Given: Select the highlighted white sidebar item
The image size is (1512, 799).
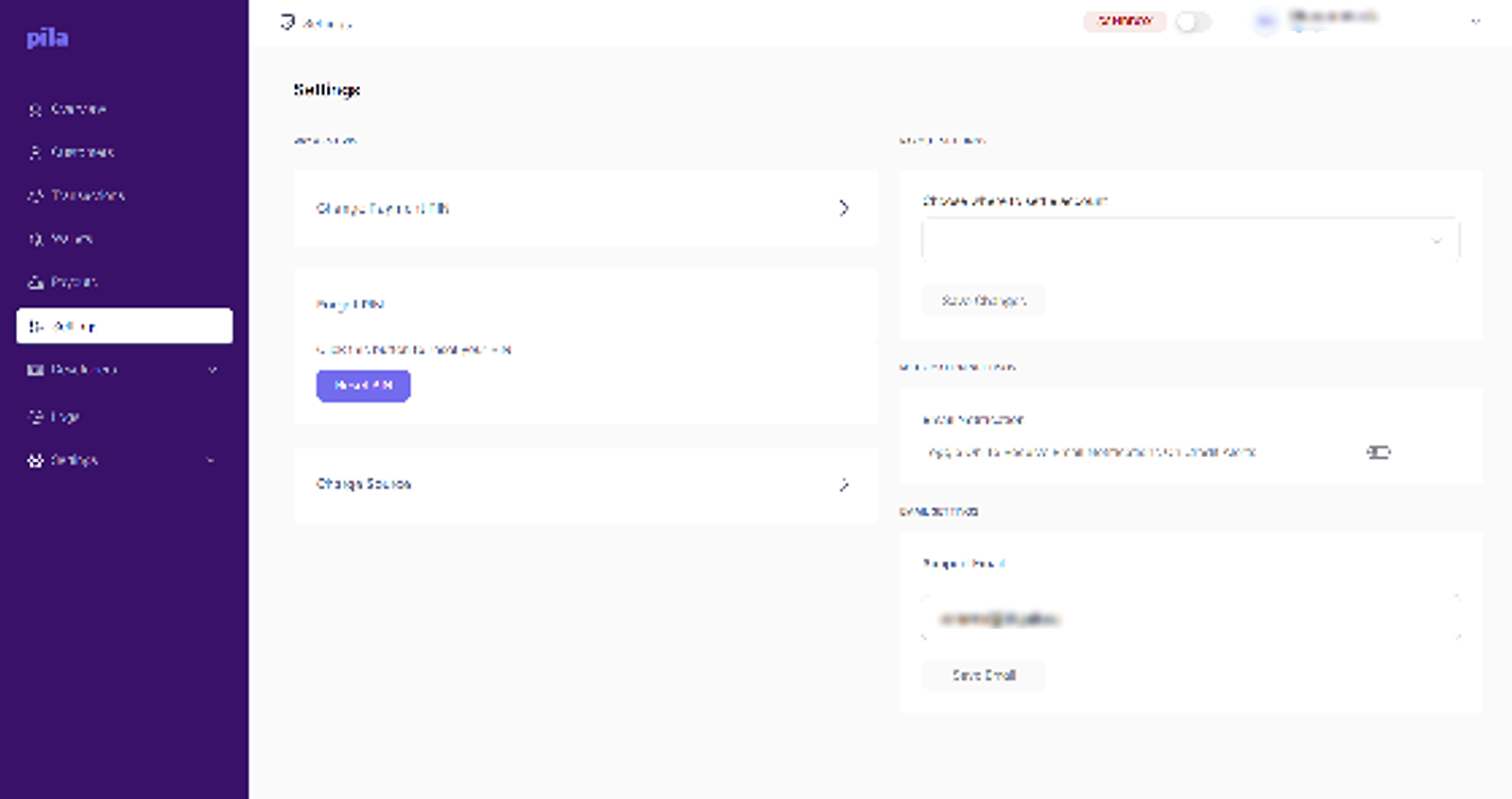Looking at the screenshot, I should tap(125, 326).
